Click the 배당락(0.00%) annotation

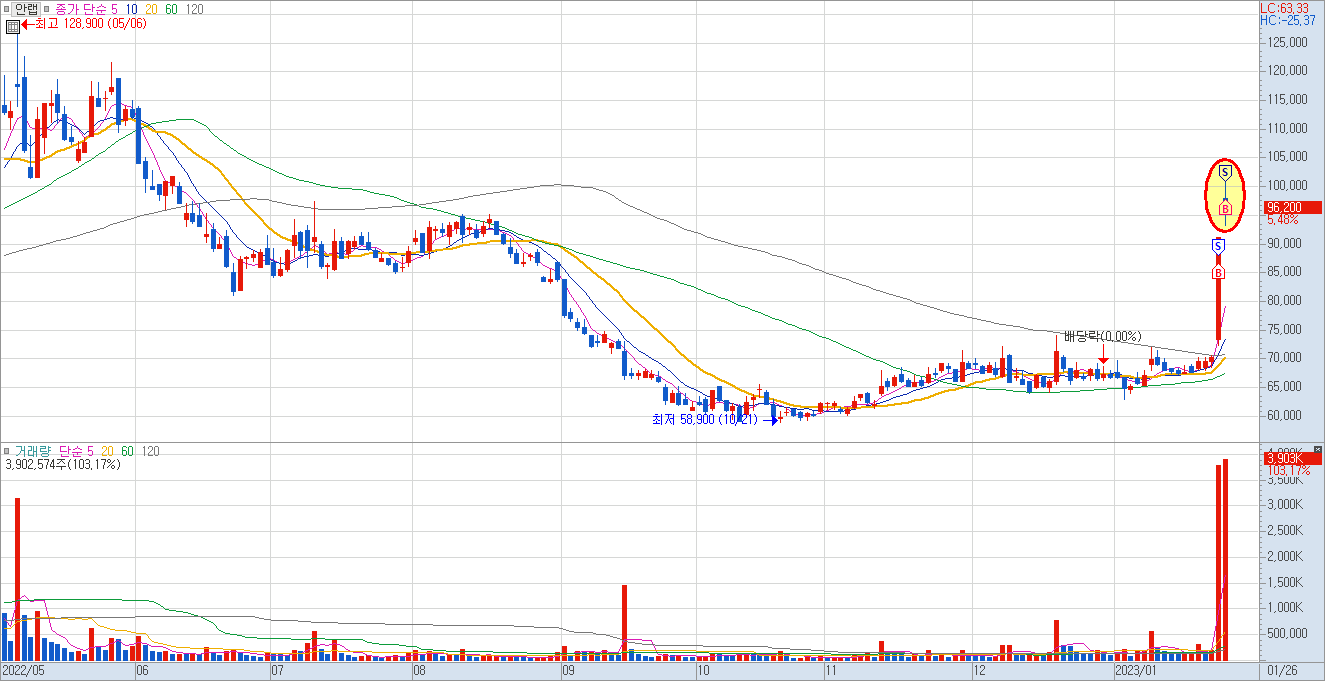pyautogui.click(x=1103, y=337)
